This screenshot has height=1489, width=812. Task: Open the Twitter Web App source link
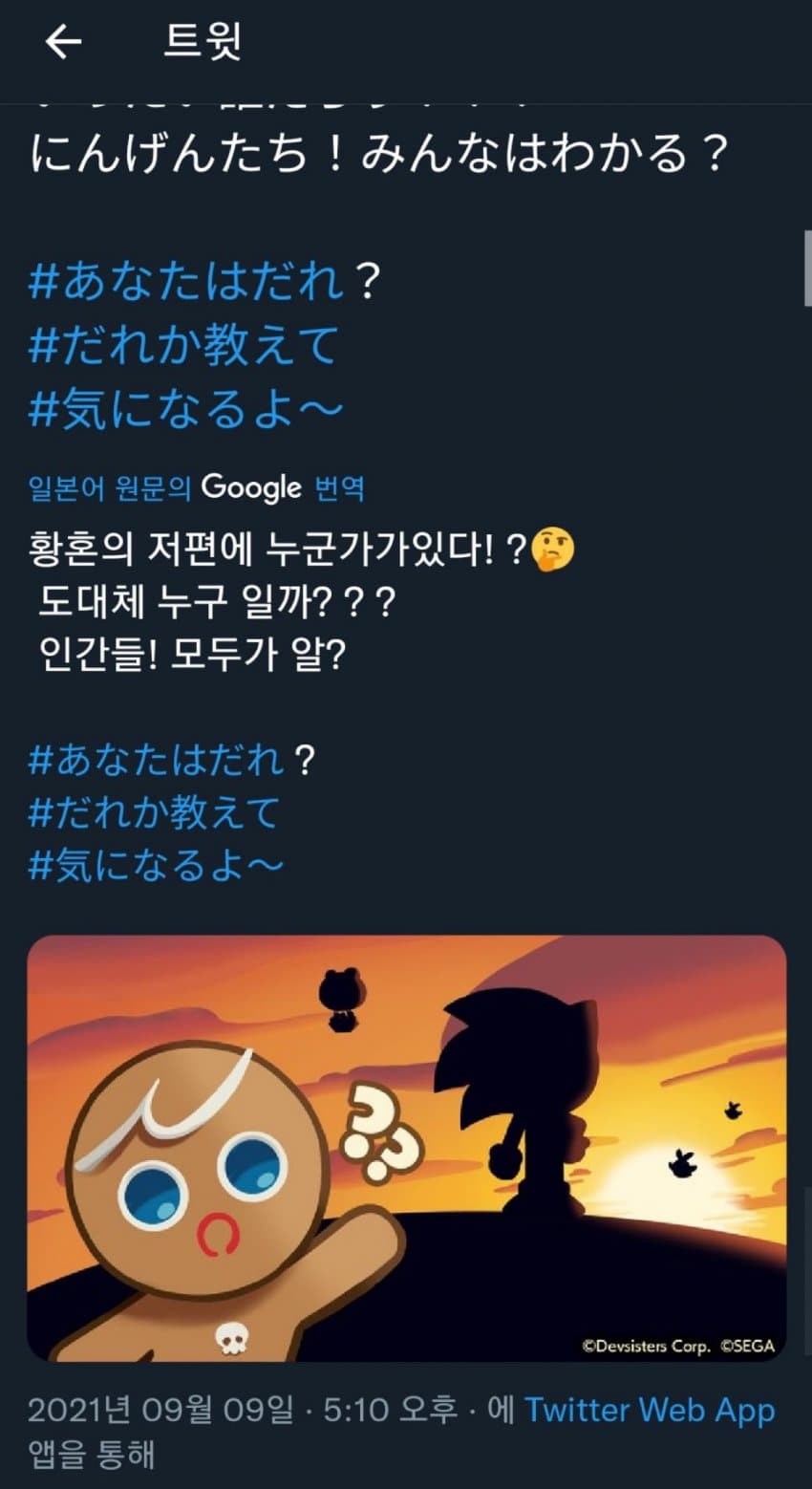click(x=650, y=1410)
